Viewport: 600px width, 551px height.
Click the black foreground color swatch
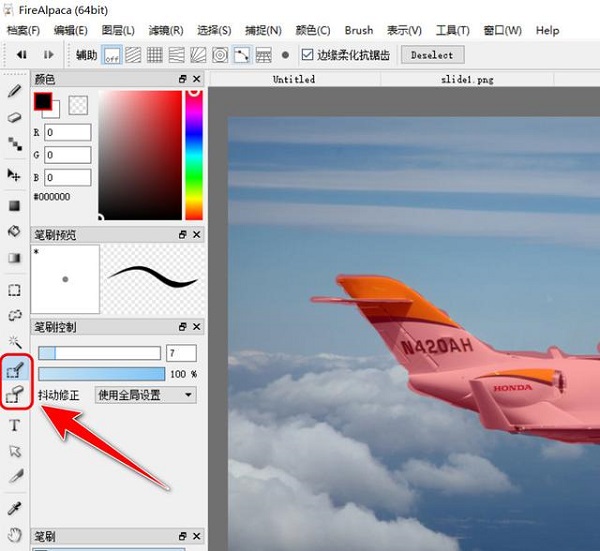42,101
